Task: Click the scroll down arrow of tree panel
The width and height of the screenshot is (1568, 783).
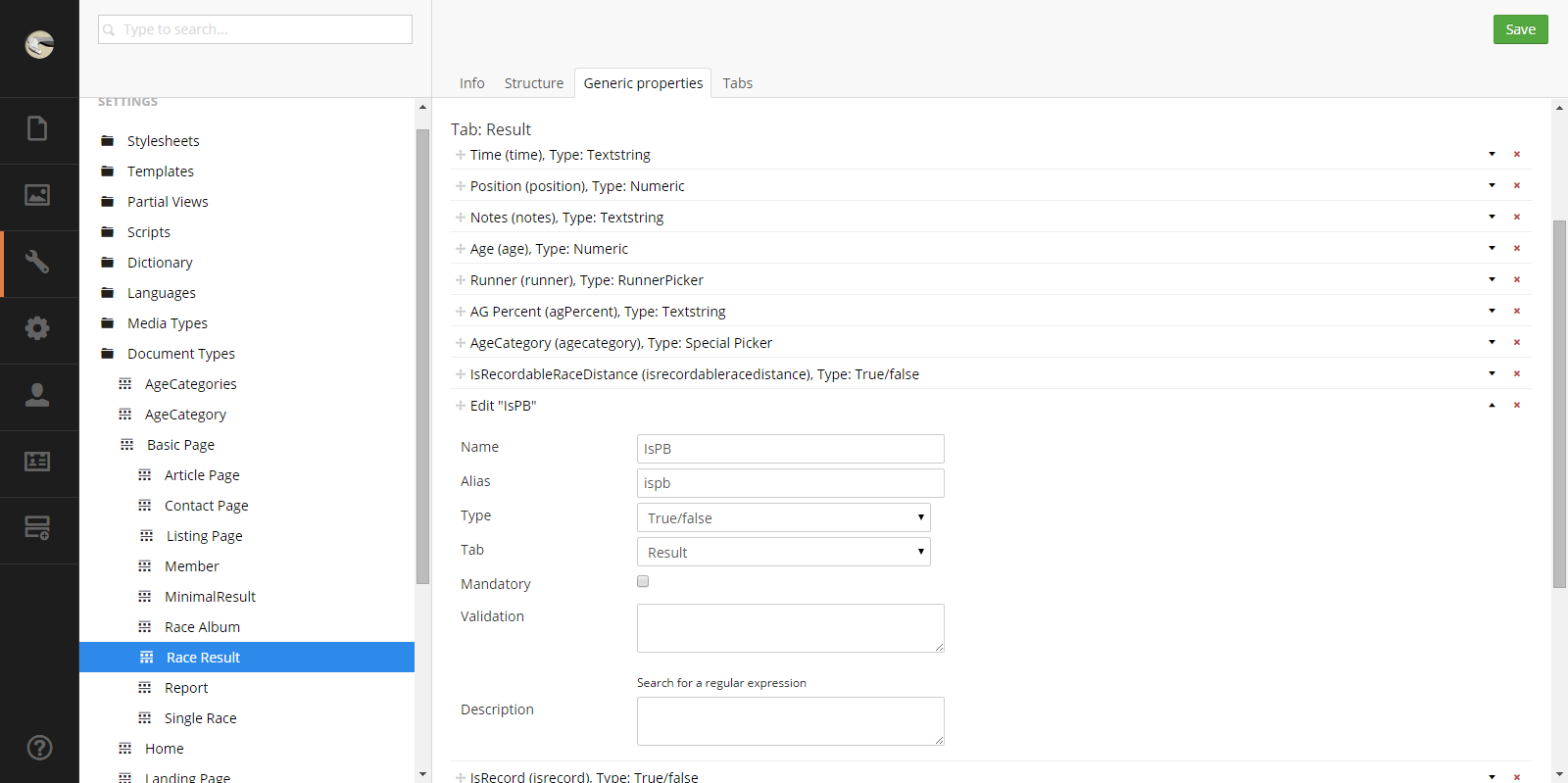Action: click(422, 774)
